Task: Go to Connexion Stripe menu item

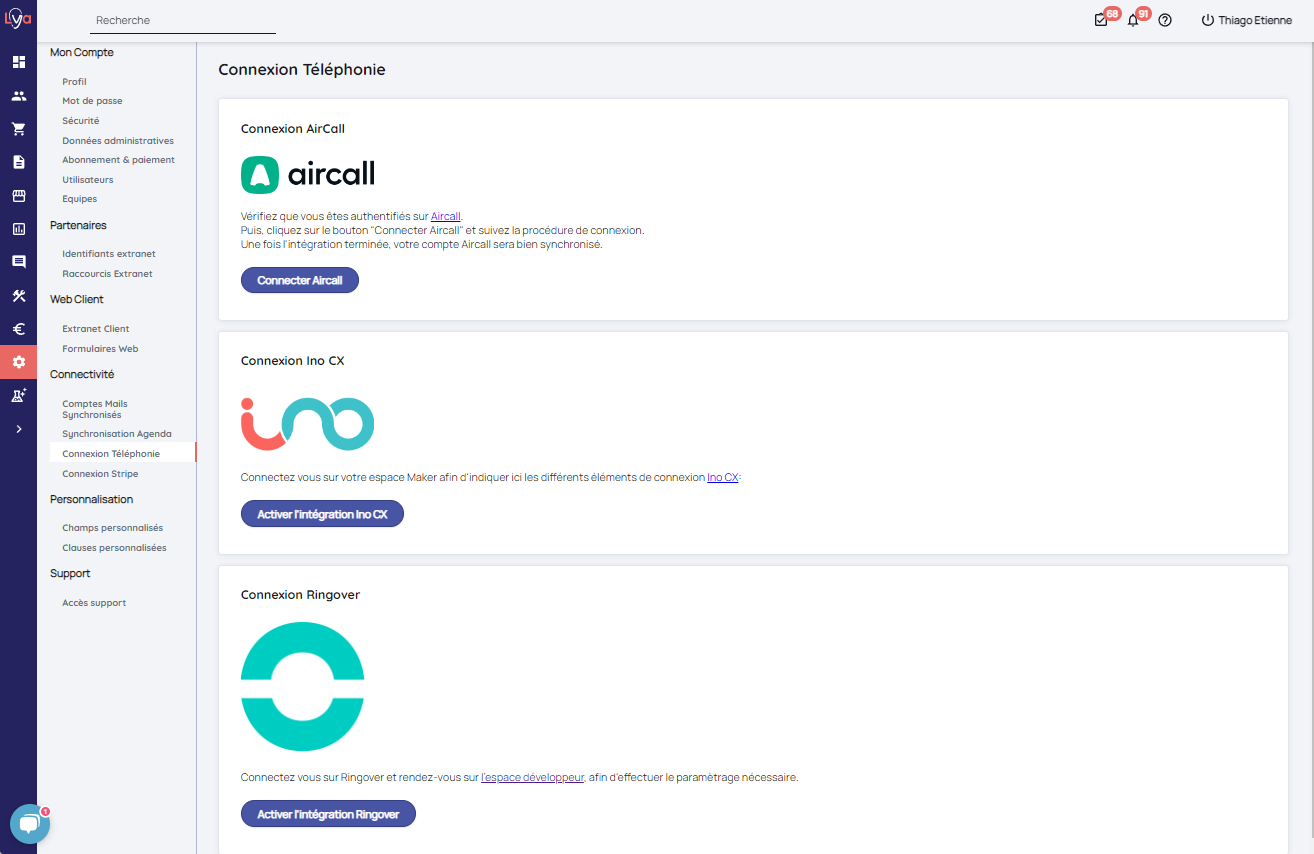Action: 100,474
